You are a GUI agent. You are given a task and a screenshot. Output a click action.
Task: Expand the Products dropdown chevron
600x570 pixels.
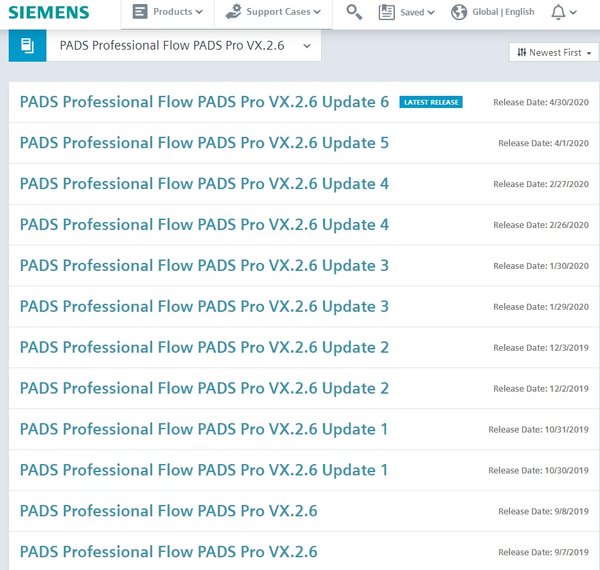pos(199,12)
